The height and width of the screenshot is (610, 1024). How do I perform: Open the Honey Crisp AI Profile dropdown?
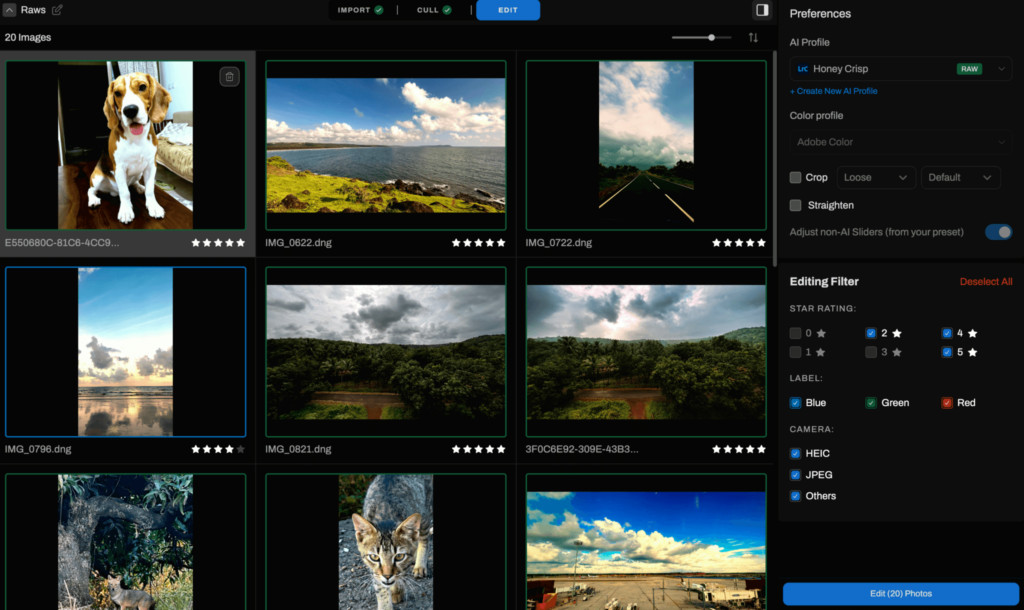pos(901,69)
